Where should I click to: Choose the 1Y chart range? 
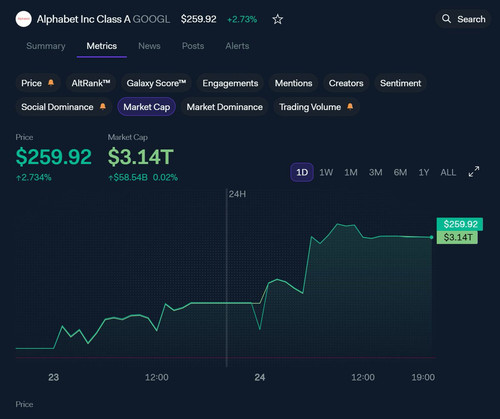424,172
